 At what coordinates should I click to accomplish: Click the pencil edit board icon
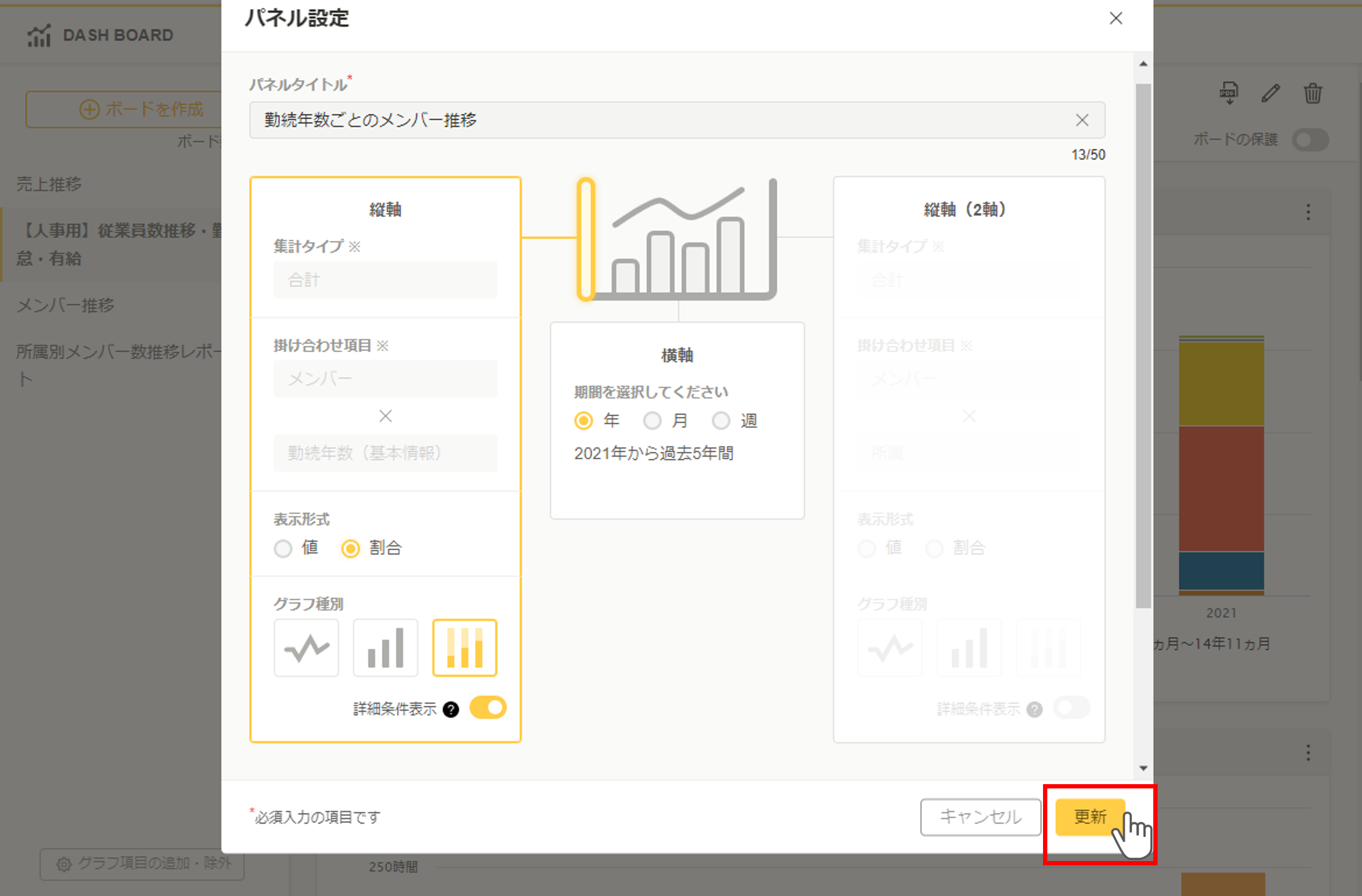click(x=1271, y=93)
